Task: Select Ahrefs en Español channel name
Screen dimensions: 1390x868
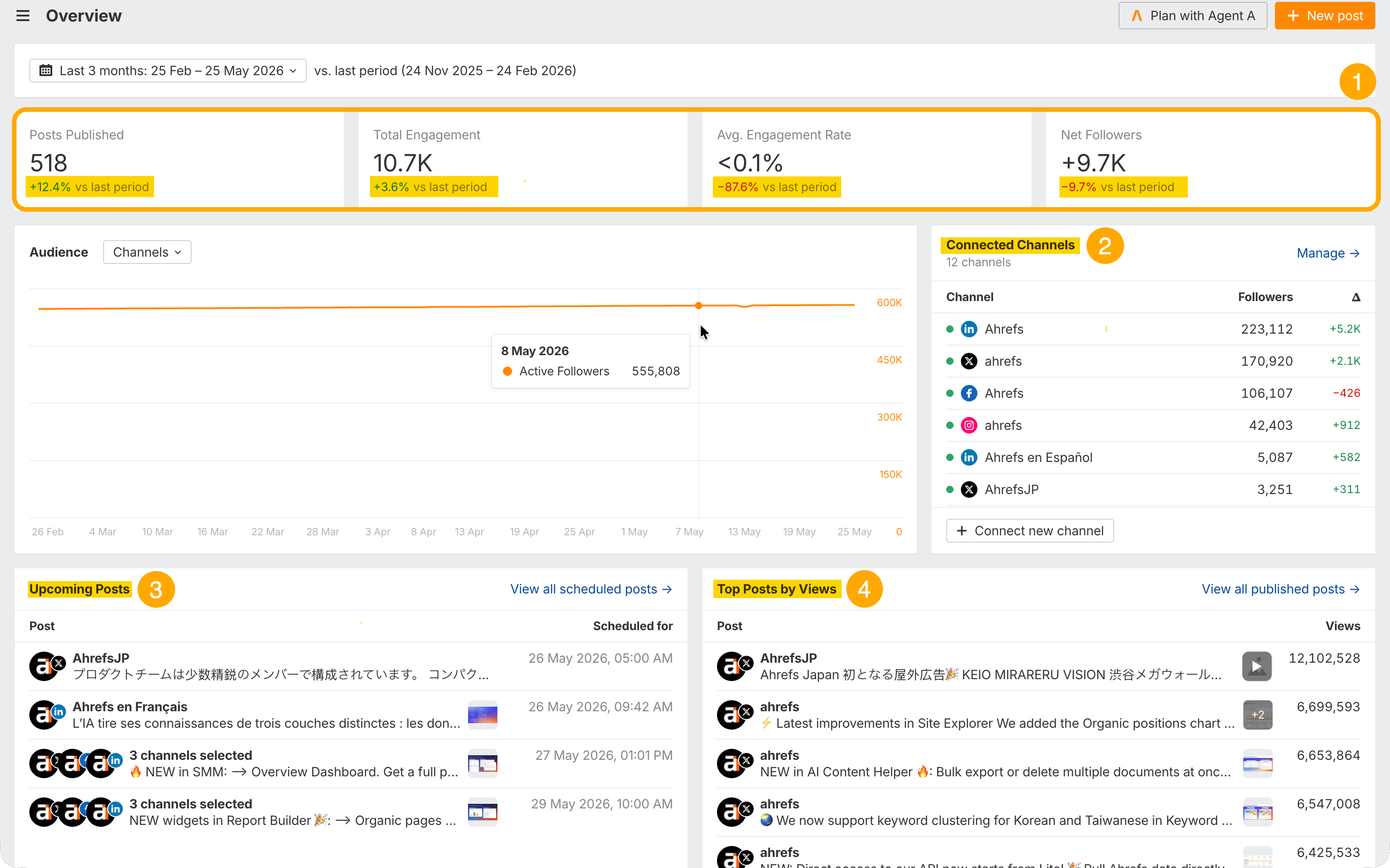Action: [x=1038, y=457]
